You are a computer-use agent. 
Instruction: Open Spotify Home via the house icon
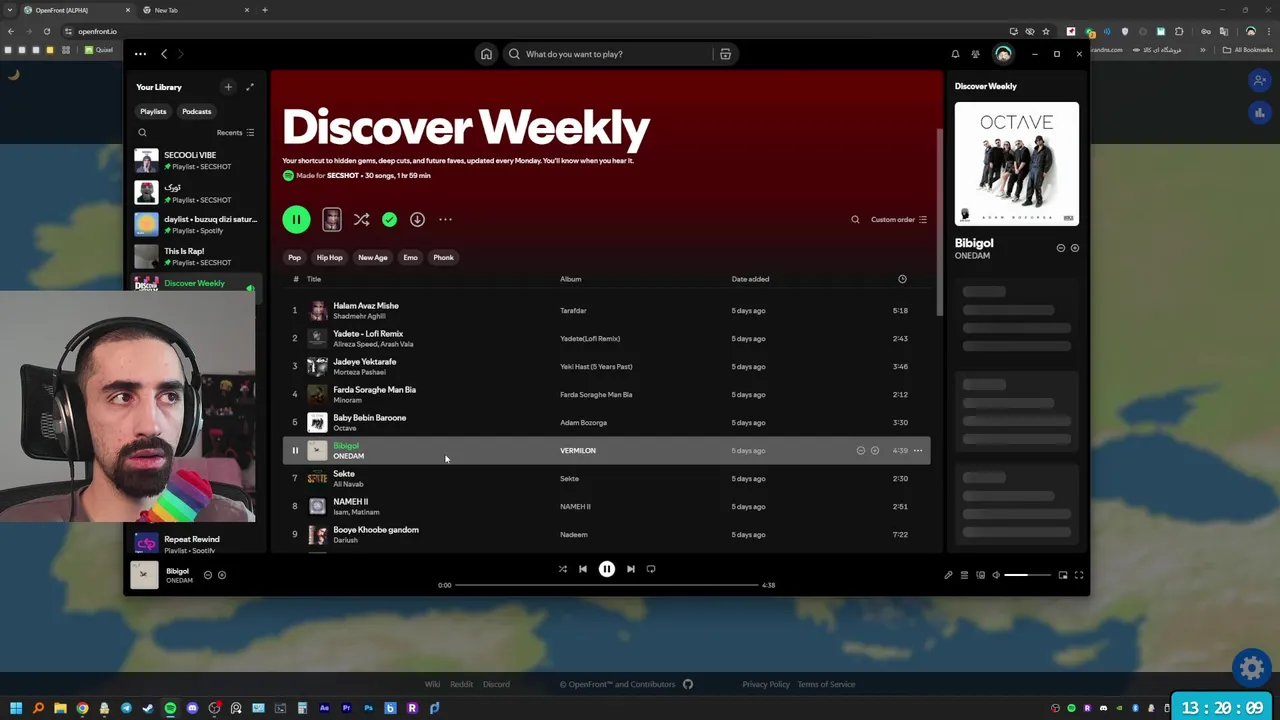tap(486, 54)
